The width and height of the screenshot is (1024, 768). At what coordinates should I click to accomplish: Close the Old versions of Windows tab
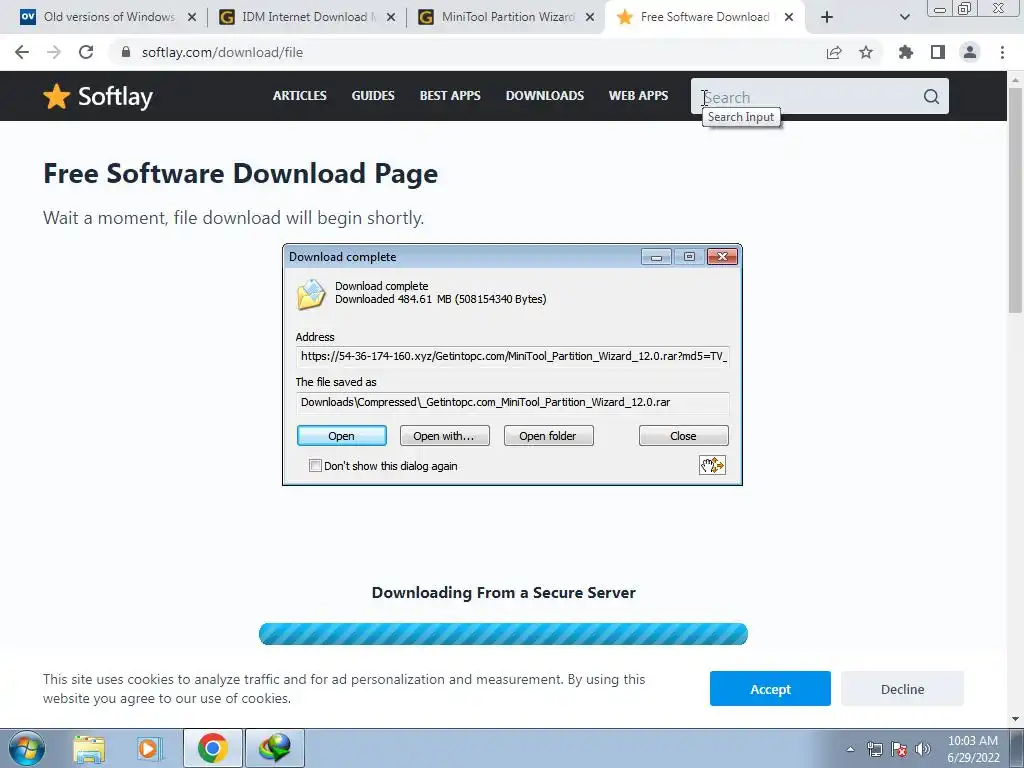tap(192, 18)
